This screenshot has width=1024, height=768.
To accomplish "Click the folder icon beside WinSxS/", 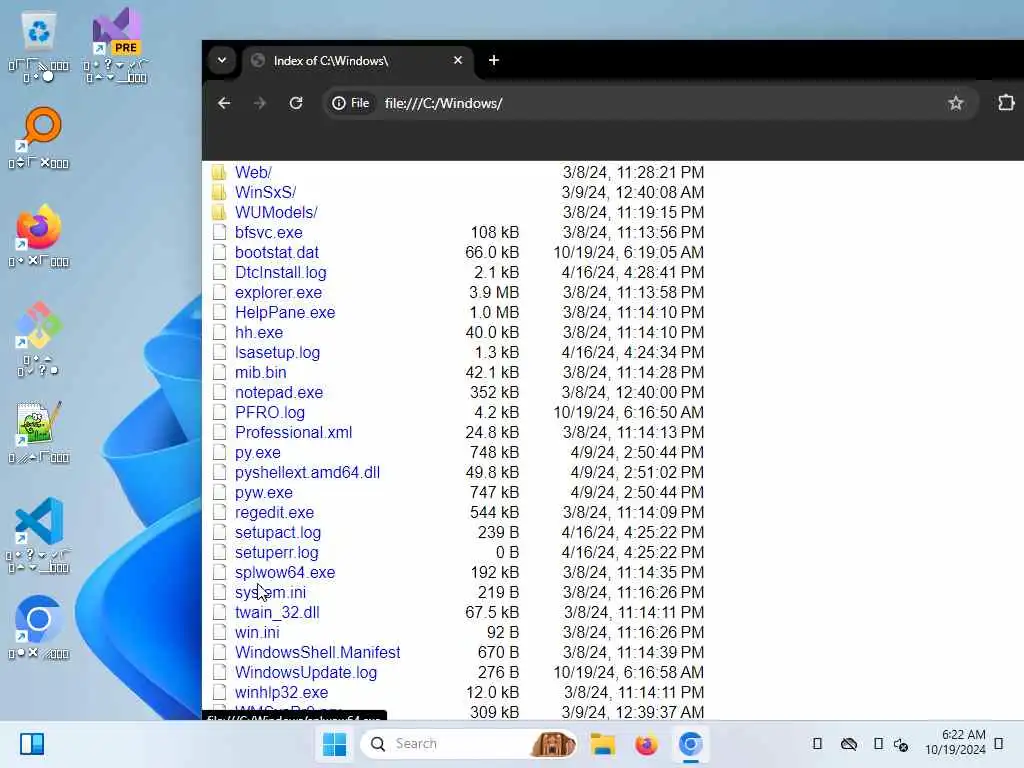I will [x=219, y=193].
